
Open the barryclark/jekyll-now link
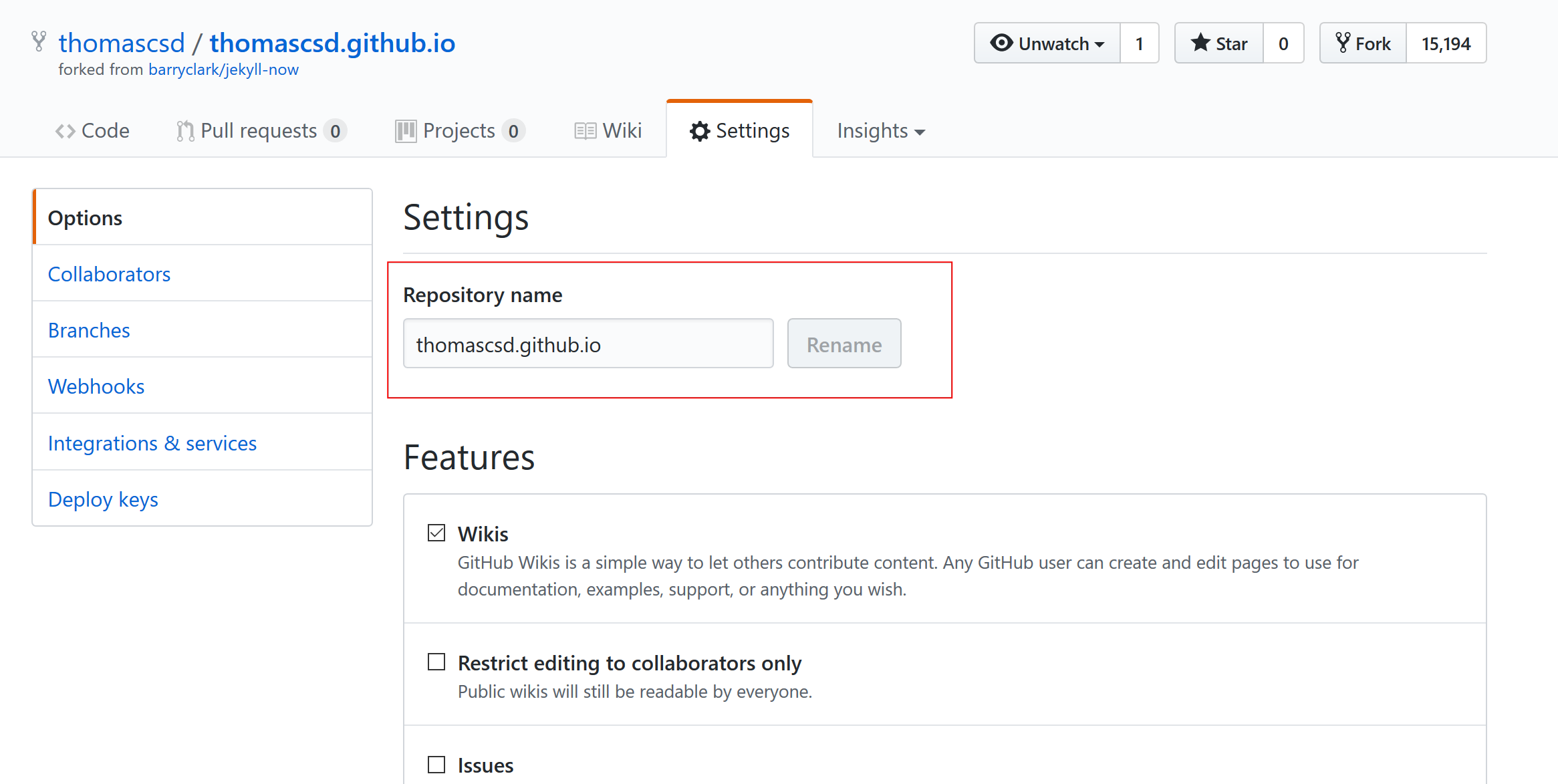click(x=223, y=70)
